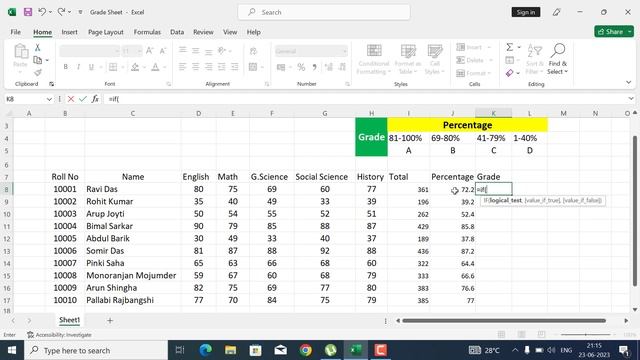Open Format as Table gallery
Viewport: 640px width, 360px height.
(x=408, y=60)
